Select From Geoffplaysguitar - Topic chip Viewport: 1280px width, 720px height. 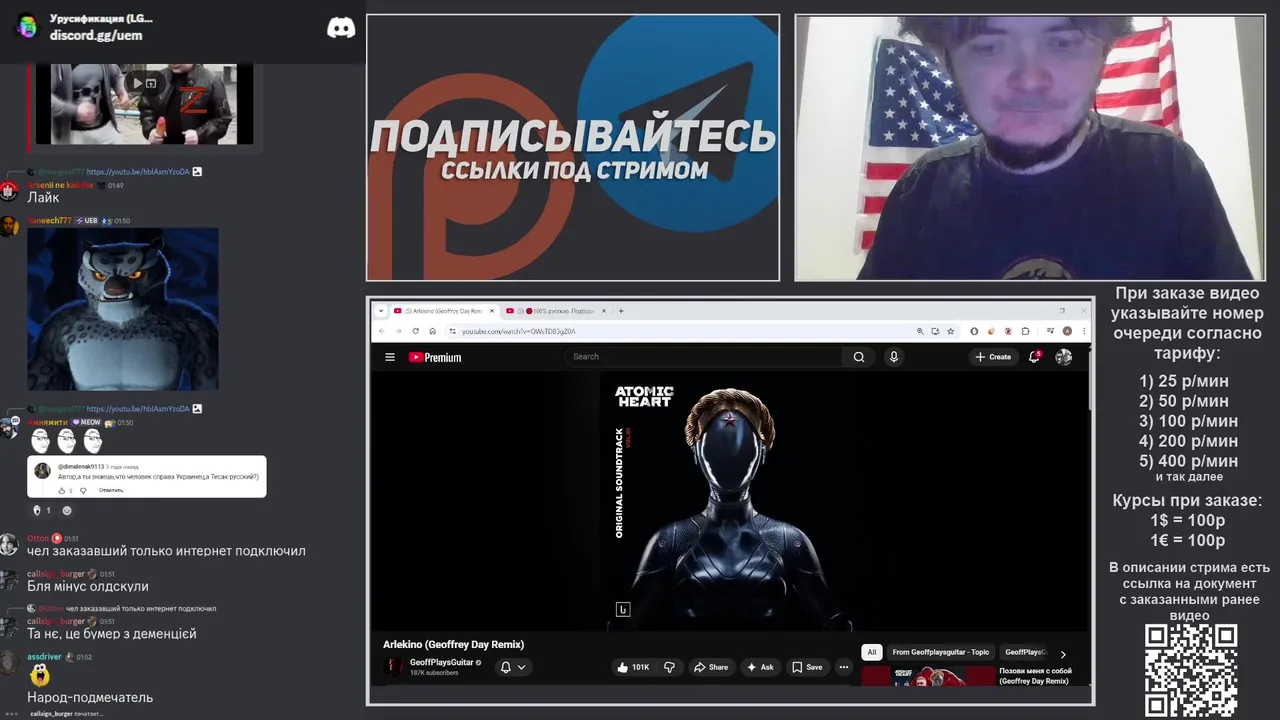(940, 652)
